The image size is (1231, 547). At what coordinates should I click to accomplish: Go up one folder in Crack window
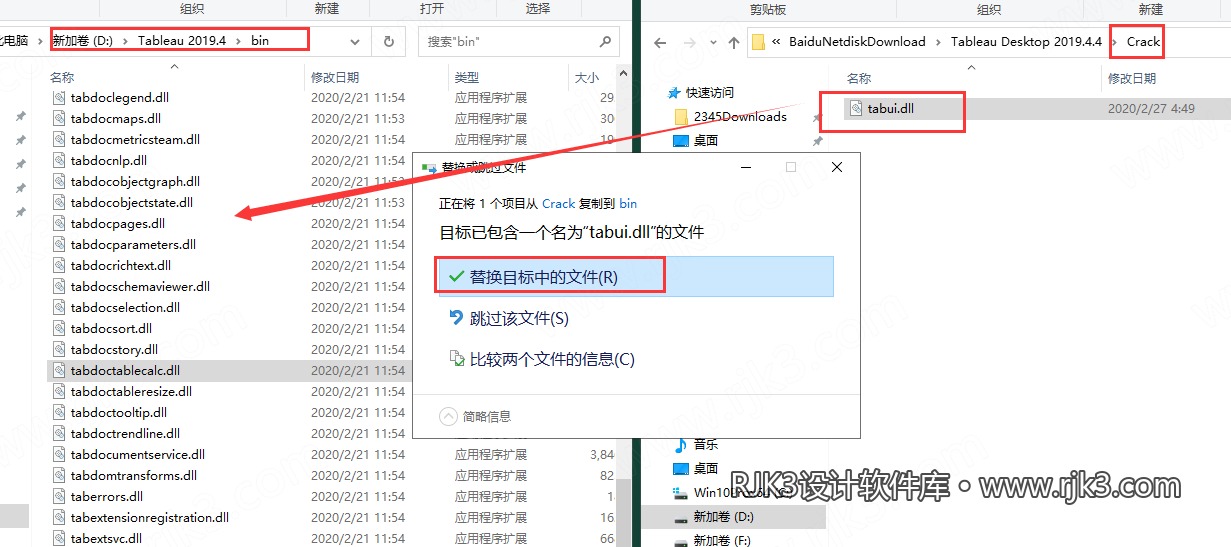734,42
